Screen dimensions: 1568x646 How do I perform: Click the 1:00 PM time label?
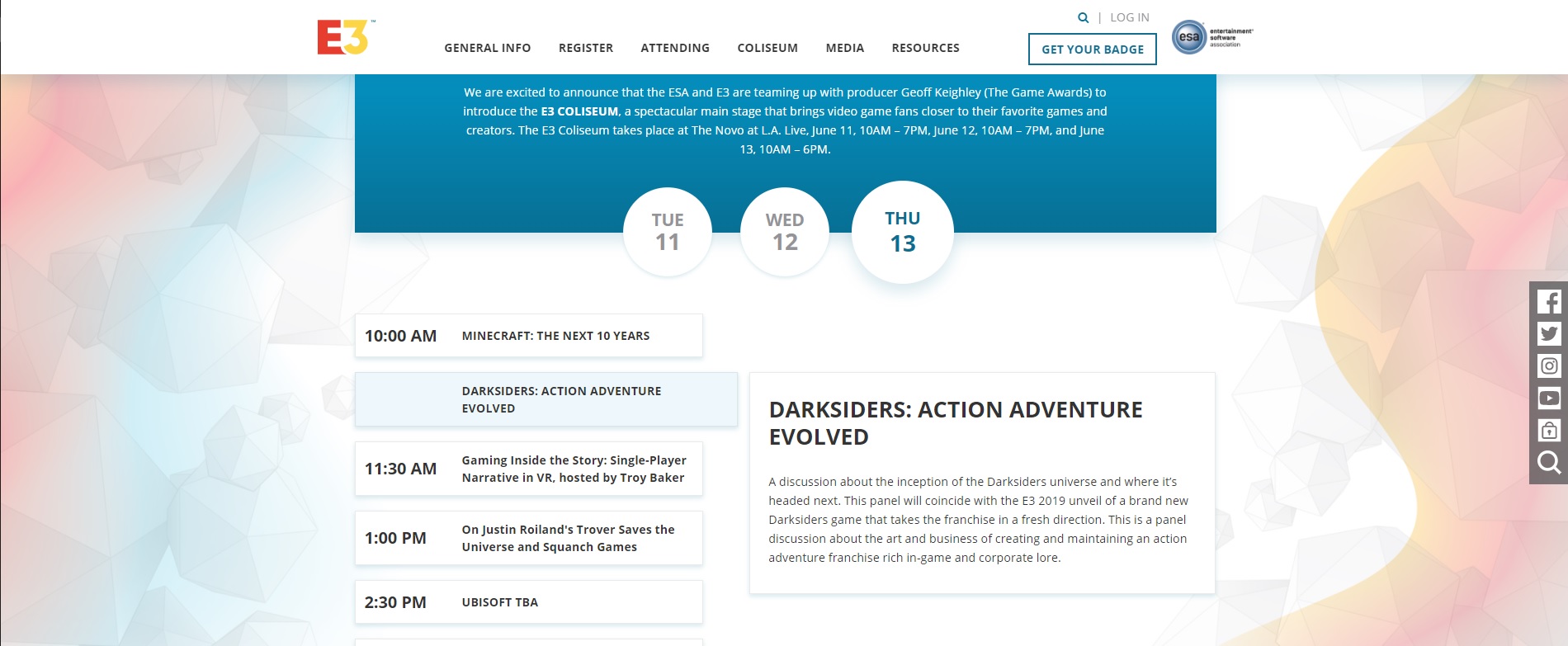point(395,538)
